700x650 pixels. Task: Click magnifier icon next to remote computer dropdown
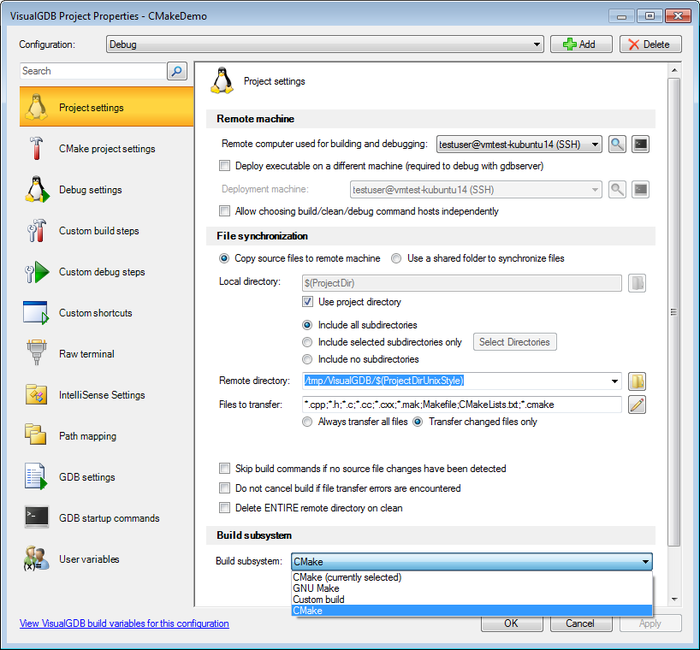click(x=617, y=144)
